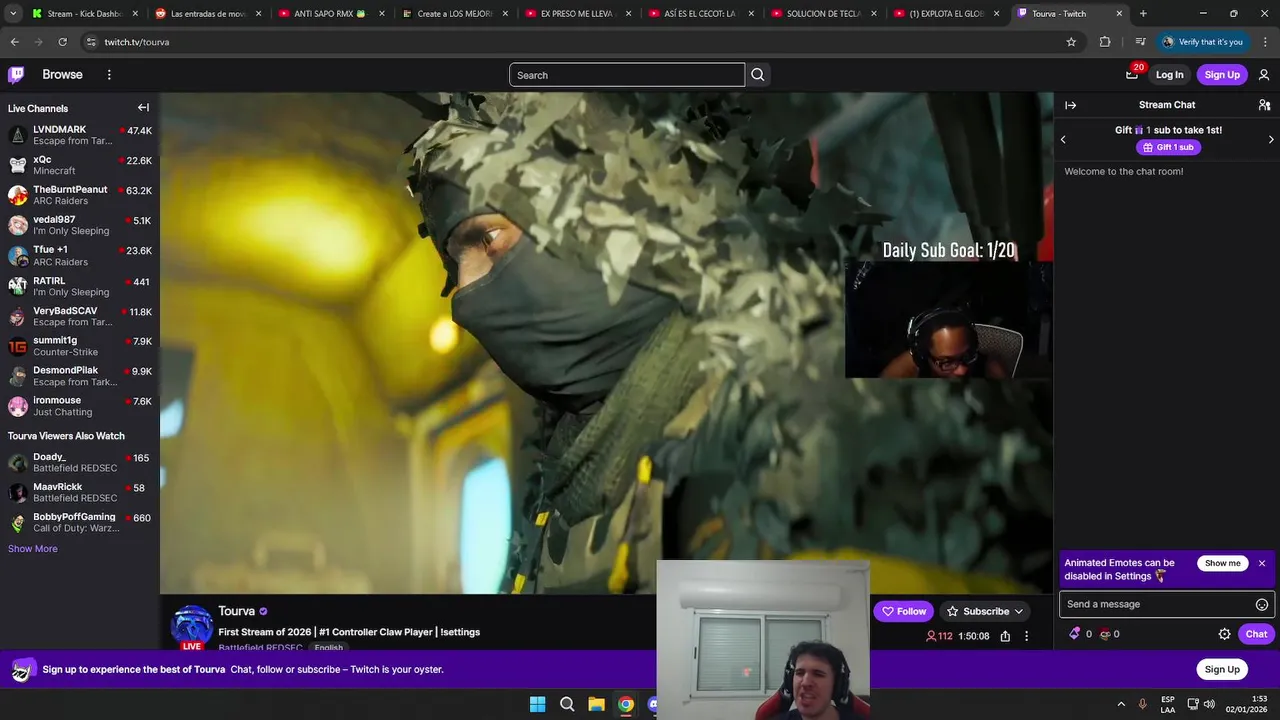1280x720 pixels.
Task: Open the Prime loot notifications icon
Action: [x=1132, y=74]
